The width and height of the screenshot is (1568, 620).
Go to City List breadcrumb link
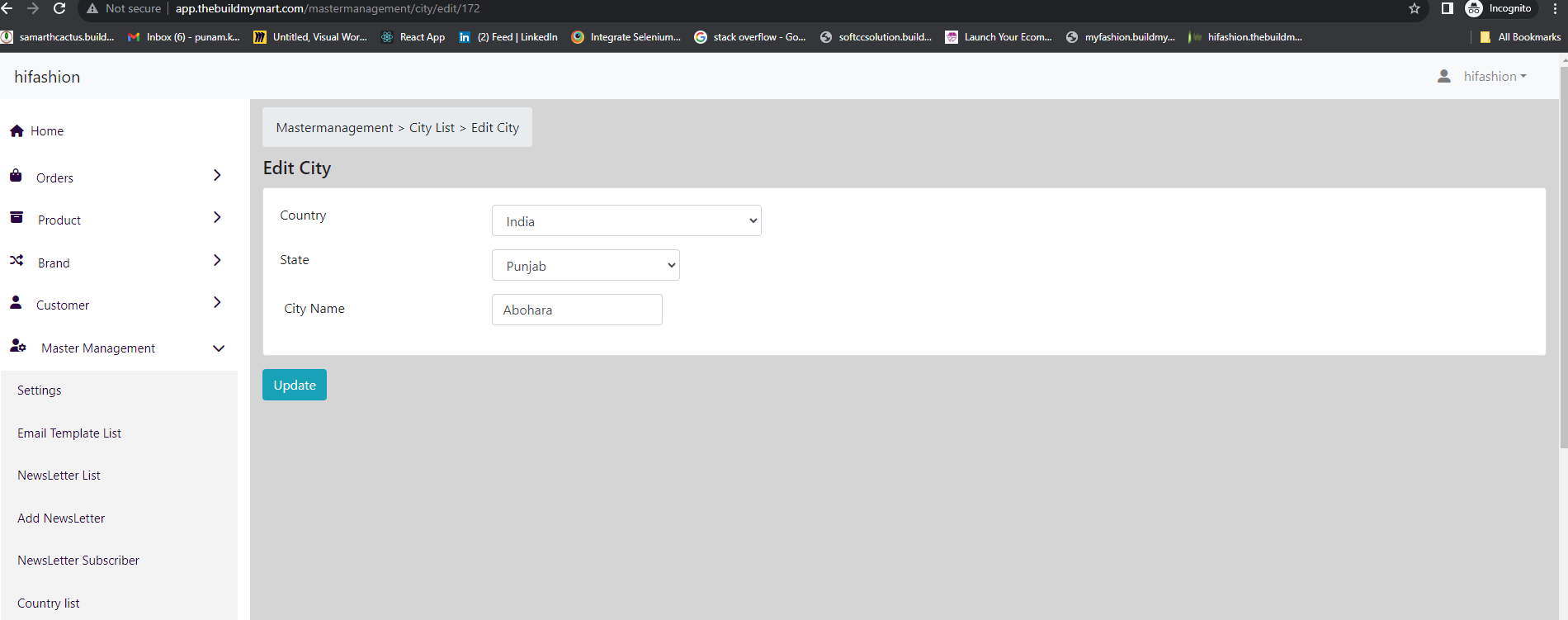click(432, 128)
